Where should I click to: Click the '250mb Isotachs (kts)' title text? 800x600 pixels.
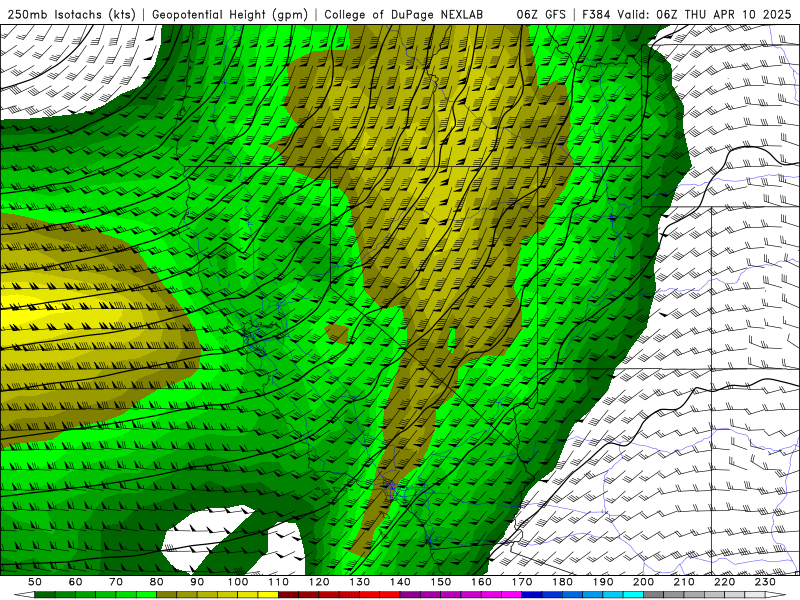(x=71, y=15)
